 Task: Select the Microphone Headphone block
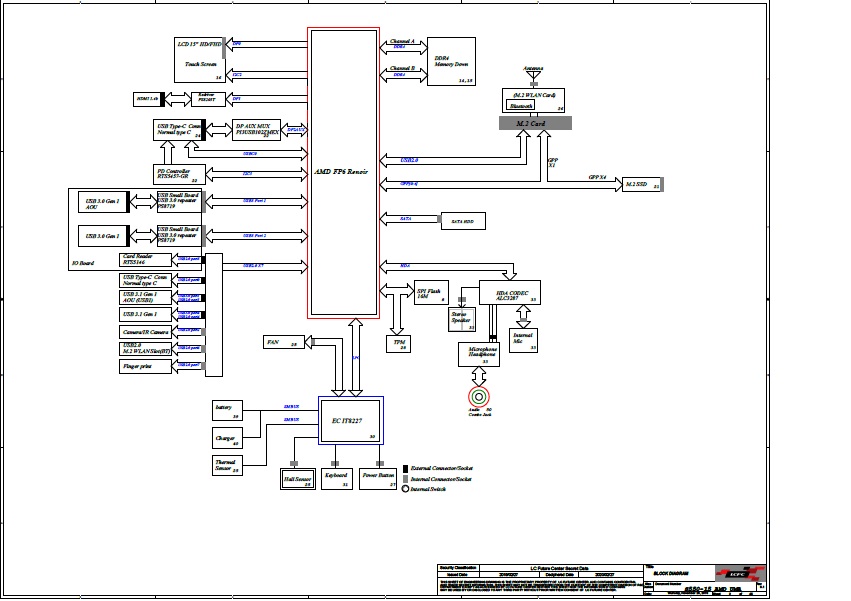pos(479,354)
